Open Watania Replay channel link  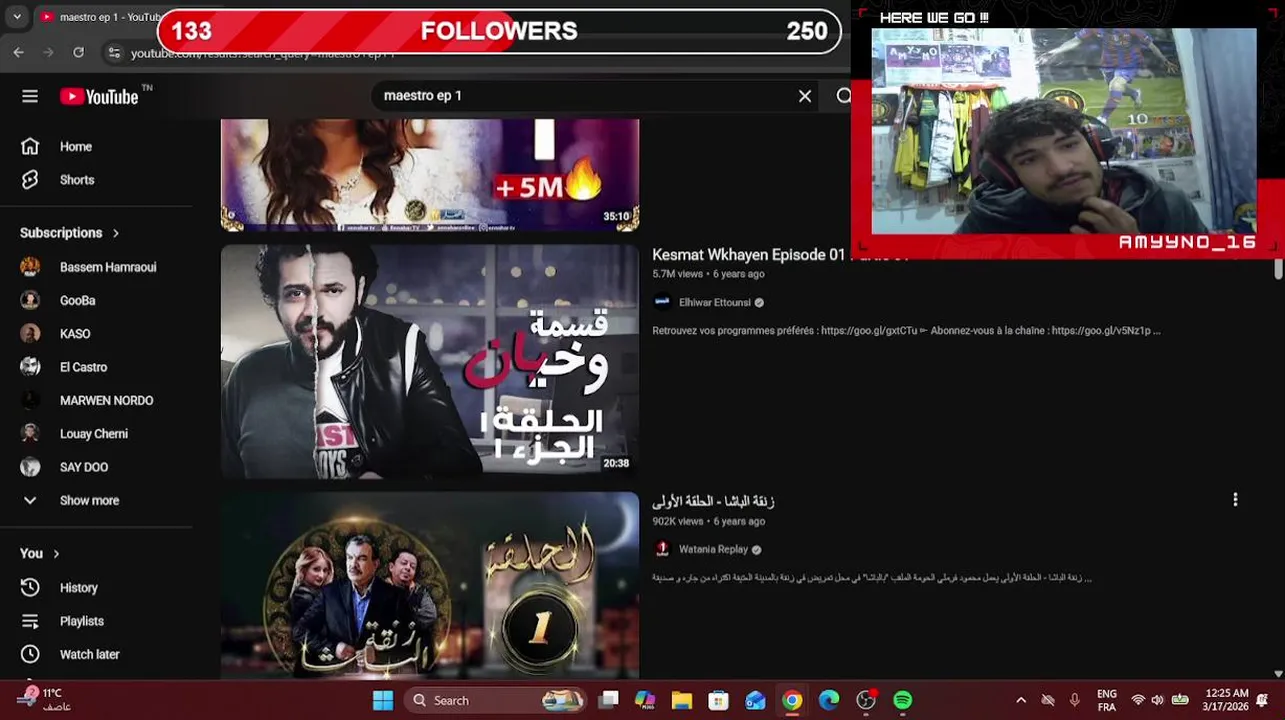(x=713, y=549)
